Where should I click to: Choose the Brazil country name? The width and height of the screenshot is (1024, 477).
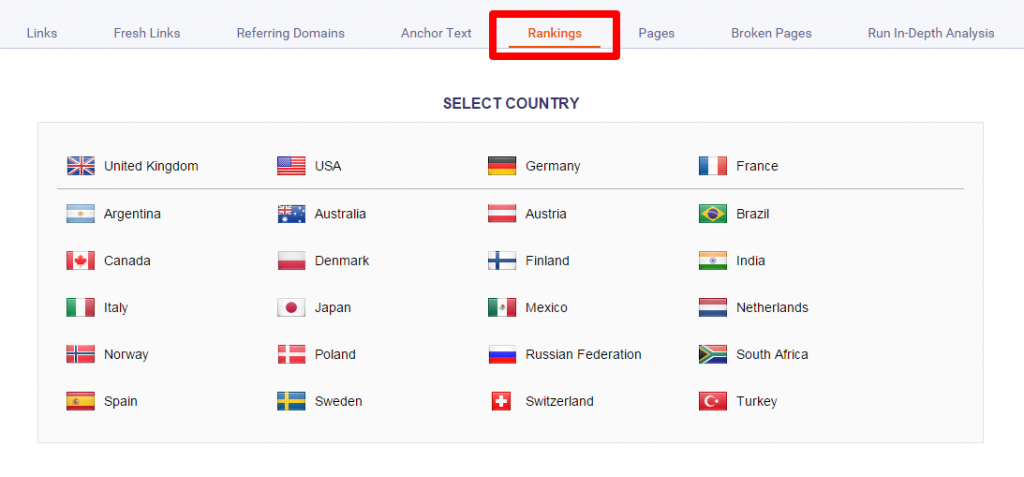[x=752, y=214]
